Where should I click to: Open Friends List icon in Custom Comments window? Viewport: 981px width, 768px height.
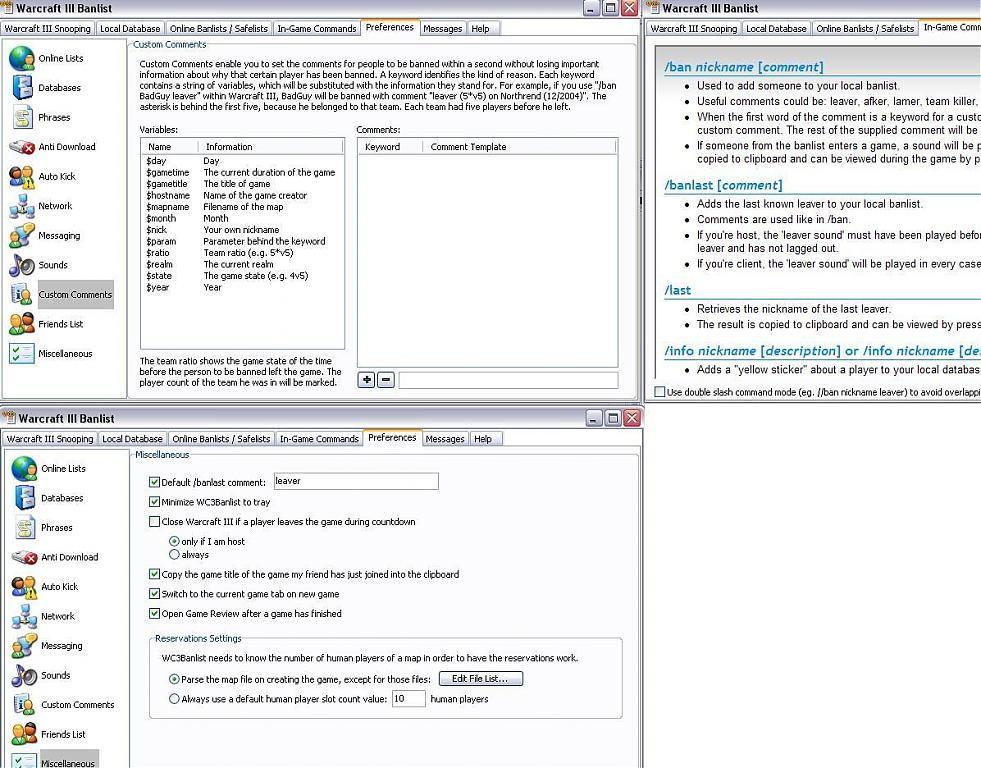[x=22, y=324]
